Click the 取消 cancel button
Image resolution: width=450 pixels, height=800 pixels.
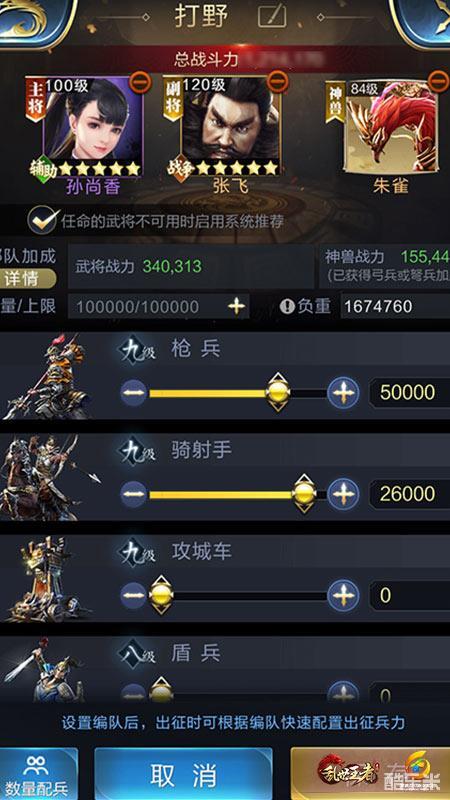183,774
